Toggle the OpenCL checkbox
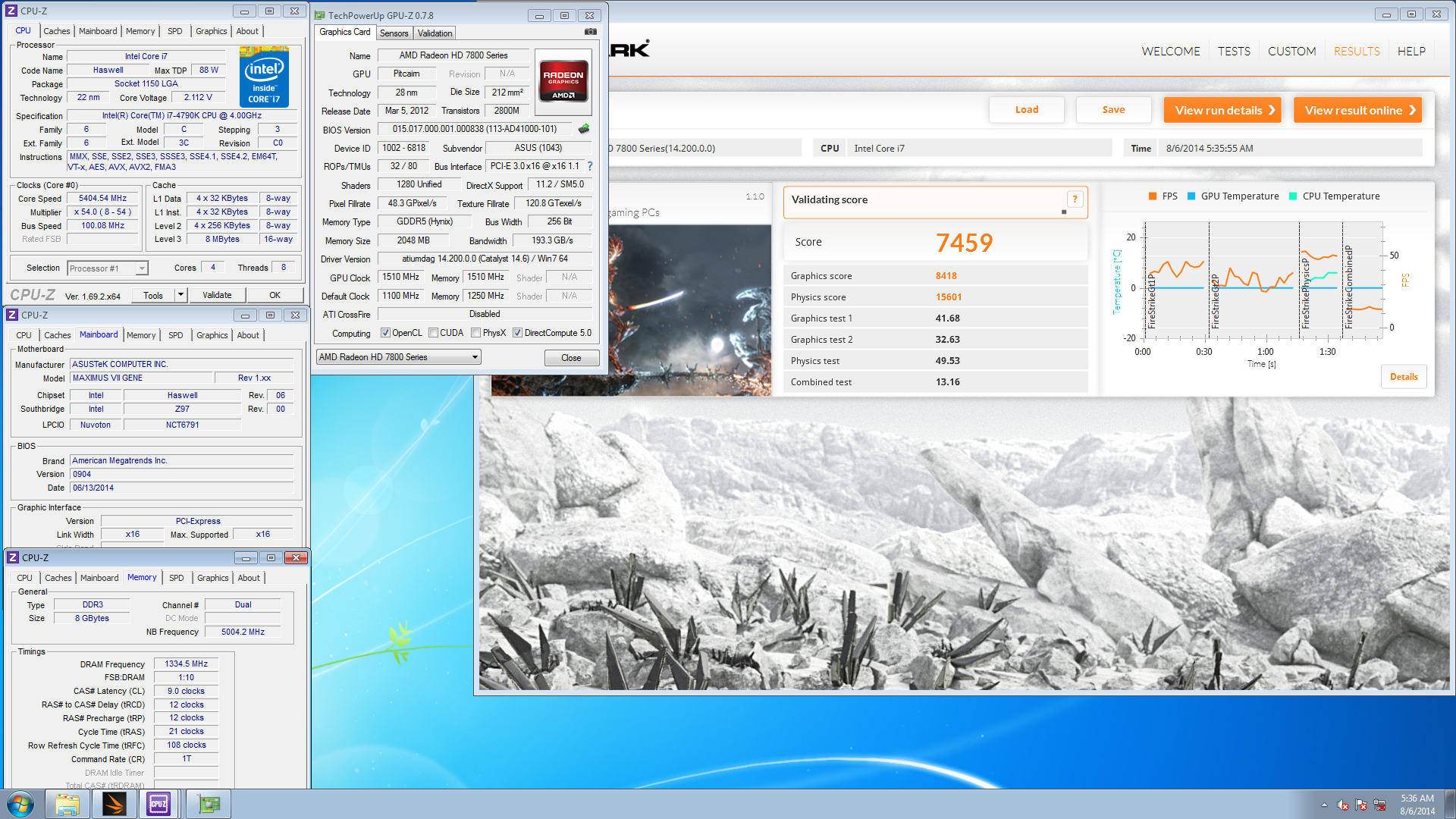Viewport: 1456px width, 819px height. point(385,333)
